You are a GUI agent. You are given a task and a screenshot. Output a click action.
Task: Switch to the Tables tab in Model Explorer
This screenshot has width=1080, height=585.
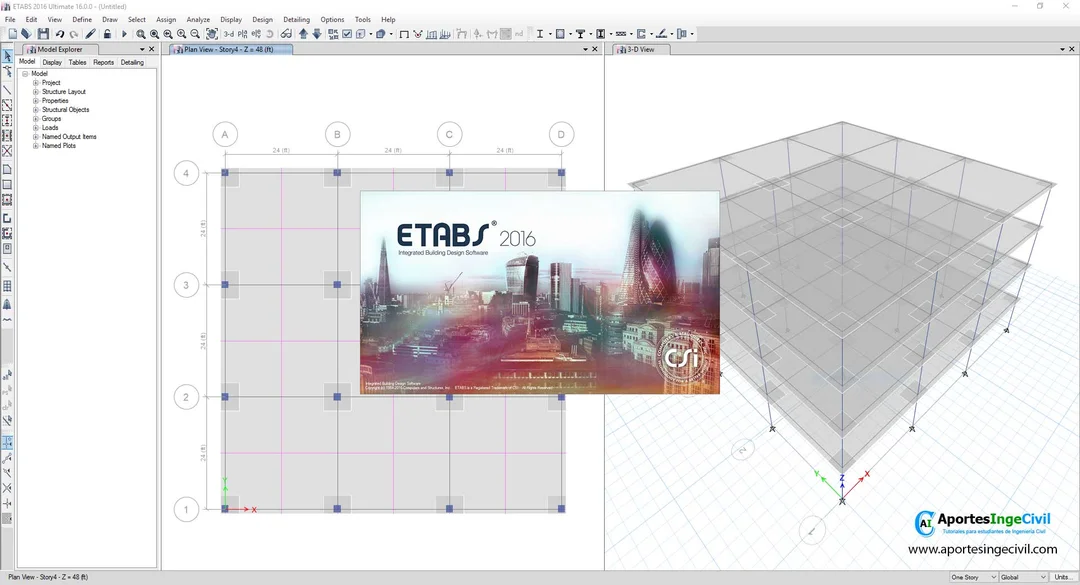(x=77, y=62)
